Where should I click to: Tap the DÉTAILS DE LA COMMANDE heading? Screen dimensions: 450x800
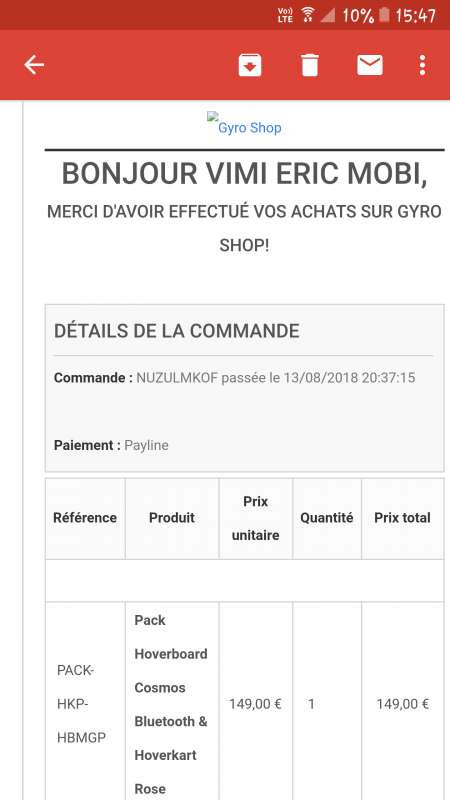(x=177, y=331)
